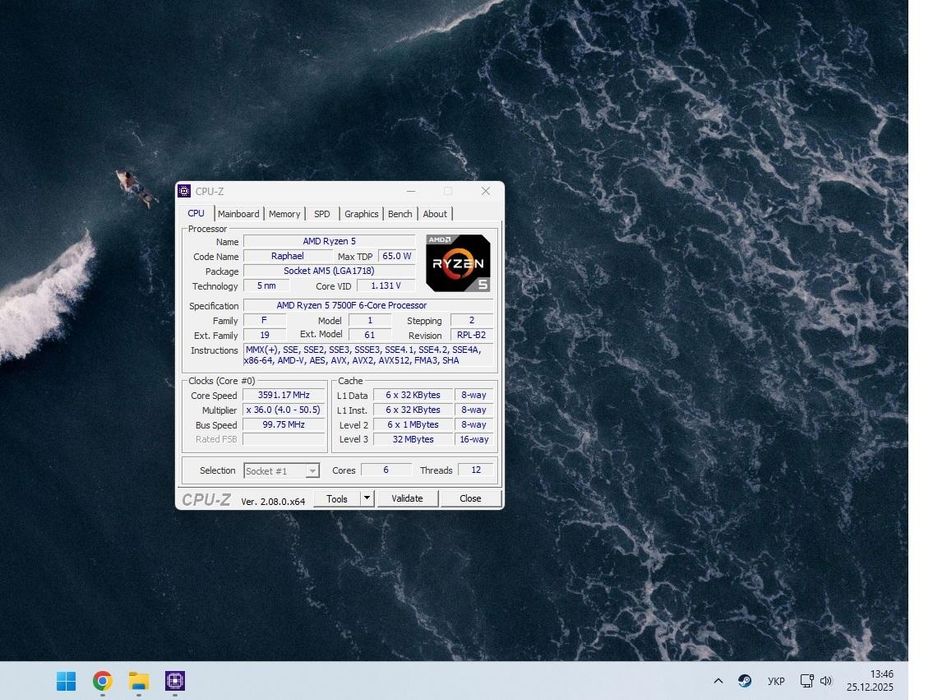Close the CPU-Z window with X

coord(486,191)
